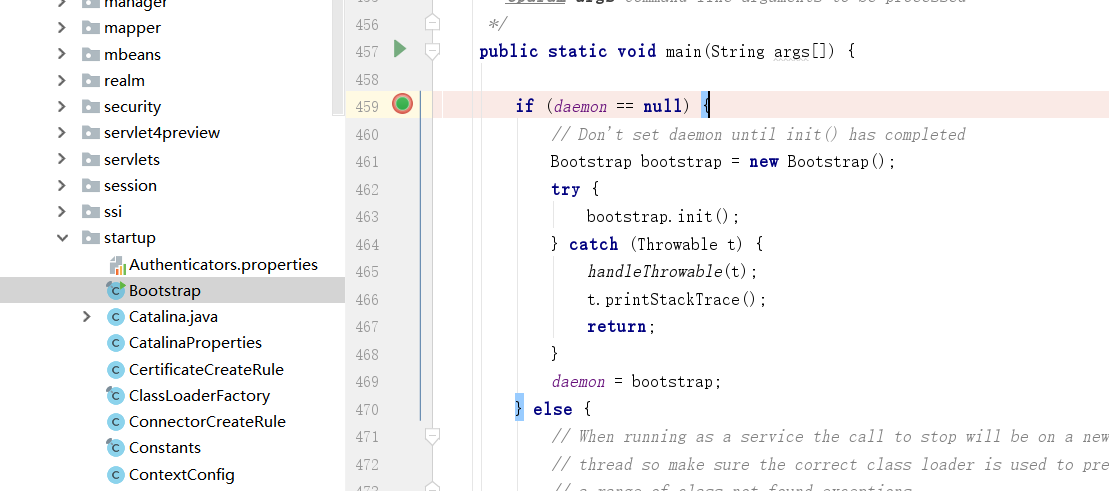Viewport: 1109px width, 491px height.
Task: Select the servlet4preview package
Action: pos(162,132)
